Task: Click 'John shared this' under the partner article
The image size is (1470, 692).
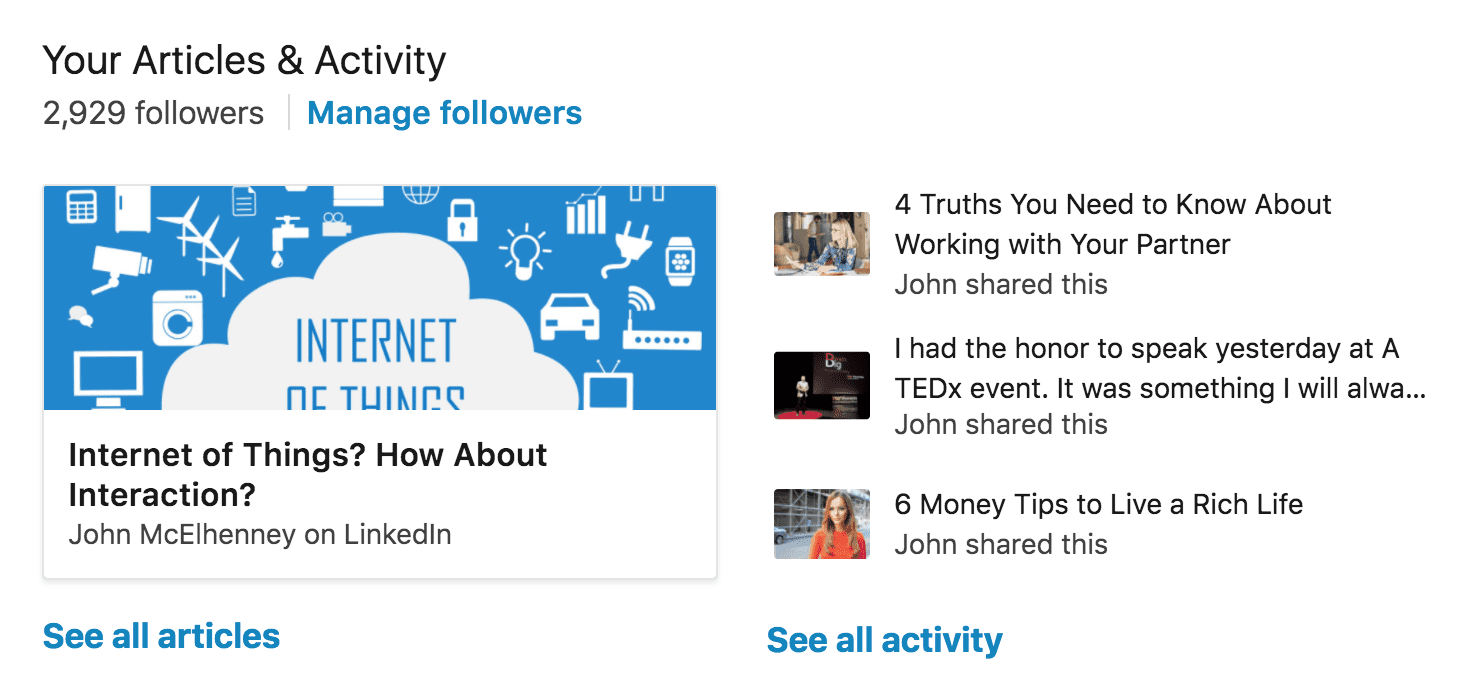Action: click(x=1001, y=284)
